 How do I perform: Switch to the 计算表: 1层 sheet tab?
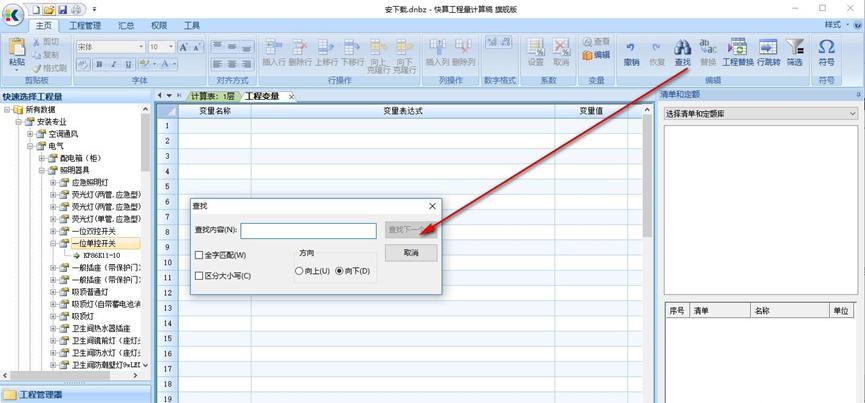[213, 96]
